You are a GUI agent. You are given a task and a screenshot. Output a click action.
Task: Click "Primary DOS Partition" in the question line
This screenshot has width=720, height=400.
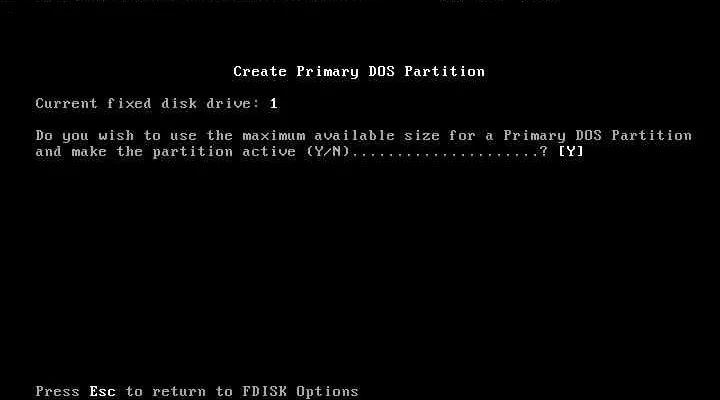[x=597, y=135]
